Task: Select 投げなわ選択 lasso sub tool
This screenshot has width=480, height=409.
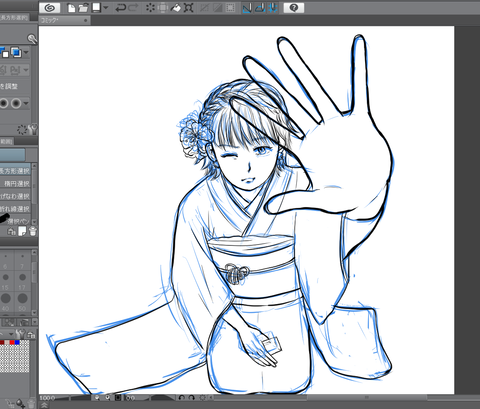Action: [x=15, y=196]
